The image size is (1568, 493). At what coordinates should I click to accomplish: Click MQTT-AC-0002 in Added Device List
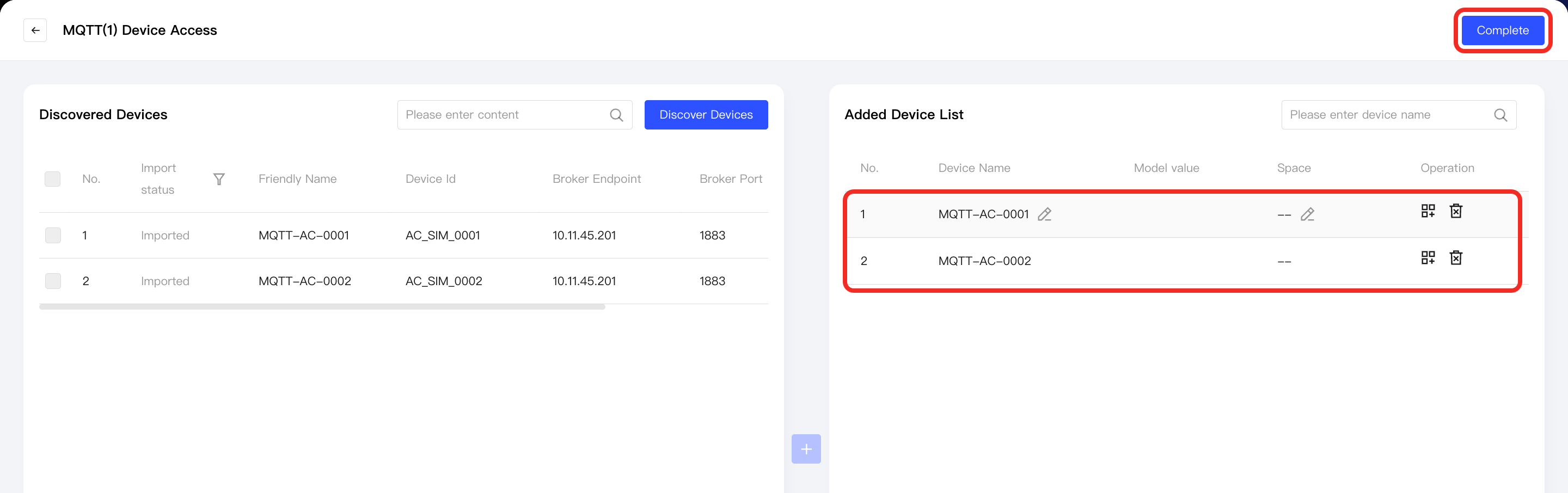985,261
